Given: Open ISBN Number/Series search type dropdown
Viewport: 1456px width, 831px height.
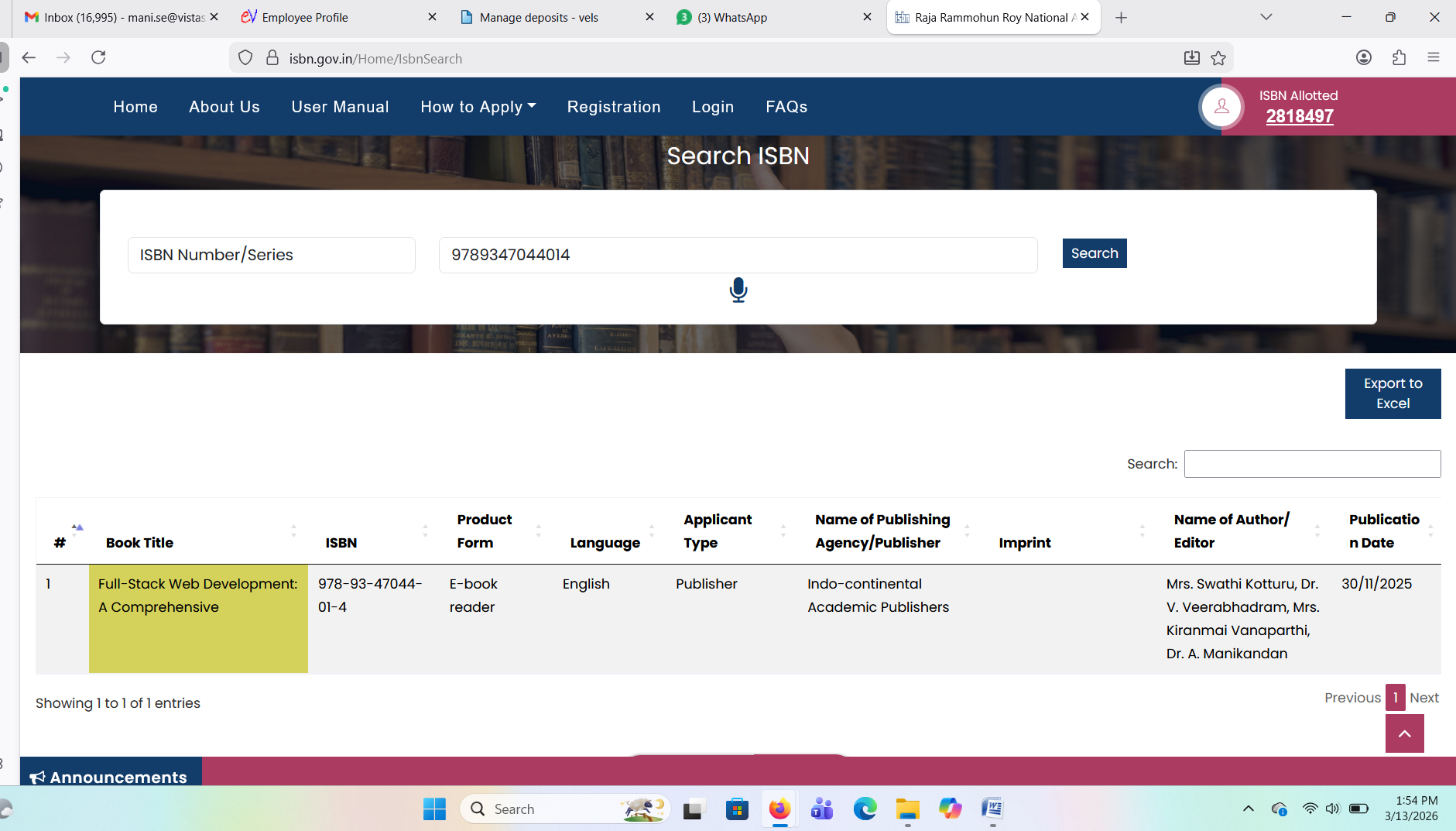Looking at the screenshot, I should point(271,255).
